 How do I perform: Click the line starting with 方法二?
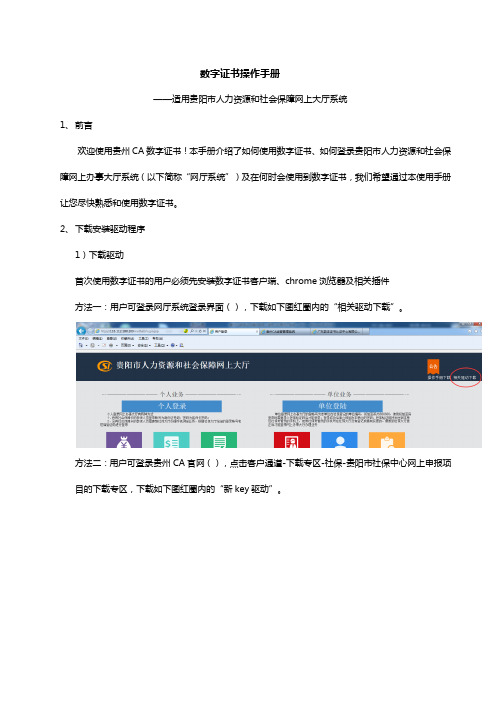click(x=263, y=463)
